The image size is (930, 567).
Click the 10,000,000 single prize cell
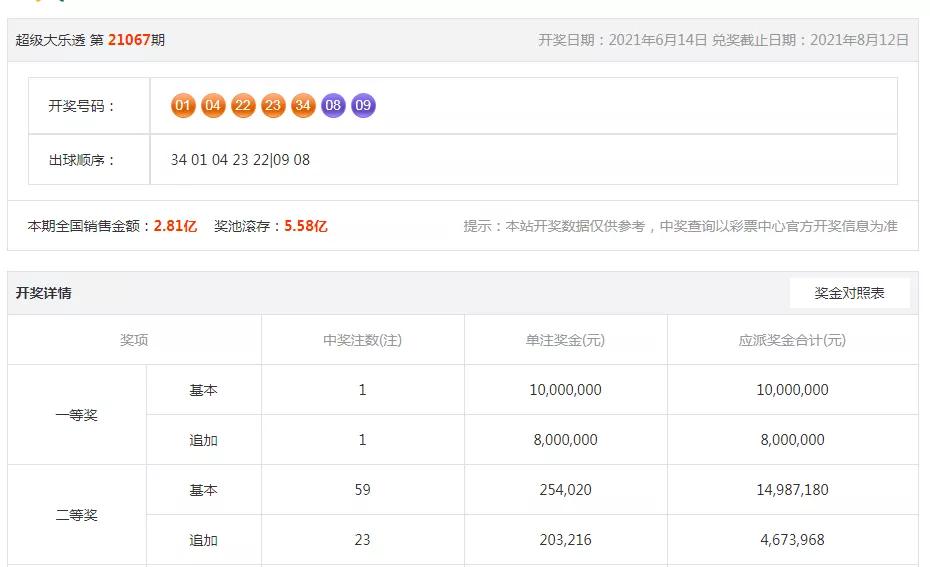point(565,390)
